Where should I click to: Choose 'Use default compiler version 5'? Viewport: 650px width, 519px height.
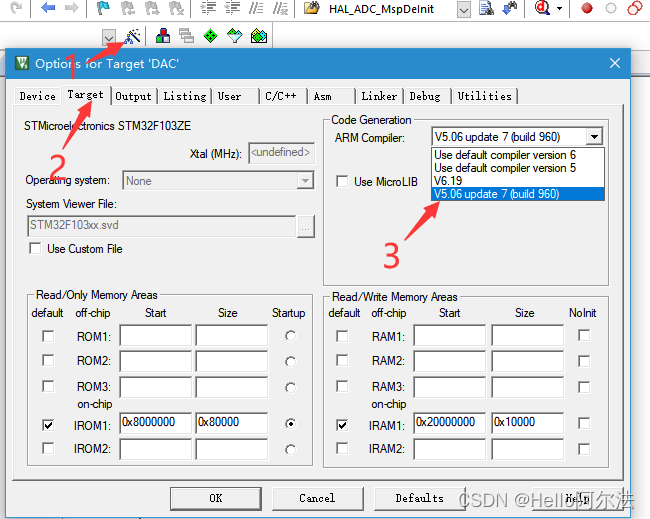pos(518,168)
